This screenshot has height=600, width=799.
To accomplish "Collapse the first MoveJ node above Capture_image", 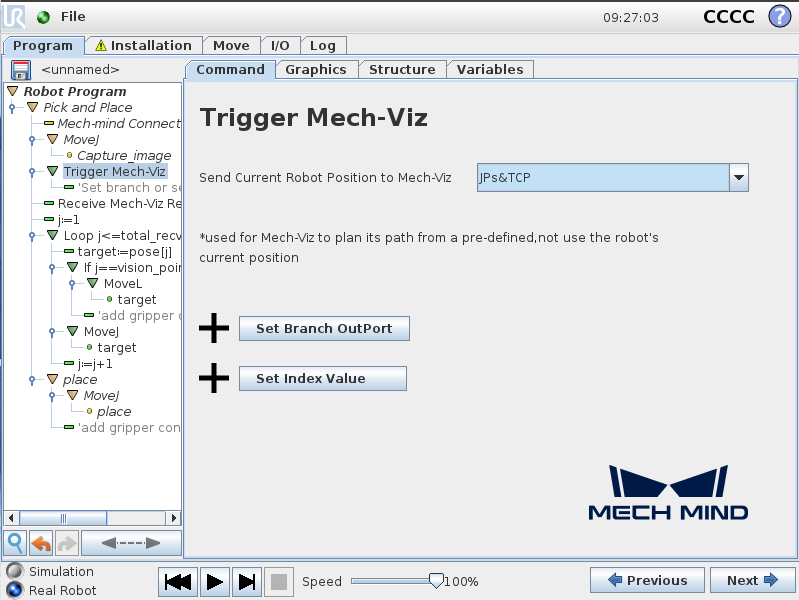I will [52, 139].
